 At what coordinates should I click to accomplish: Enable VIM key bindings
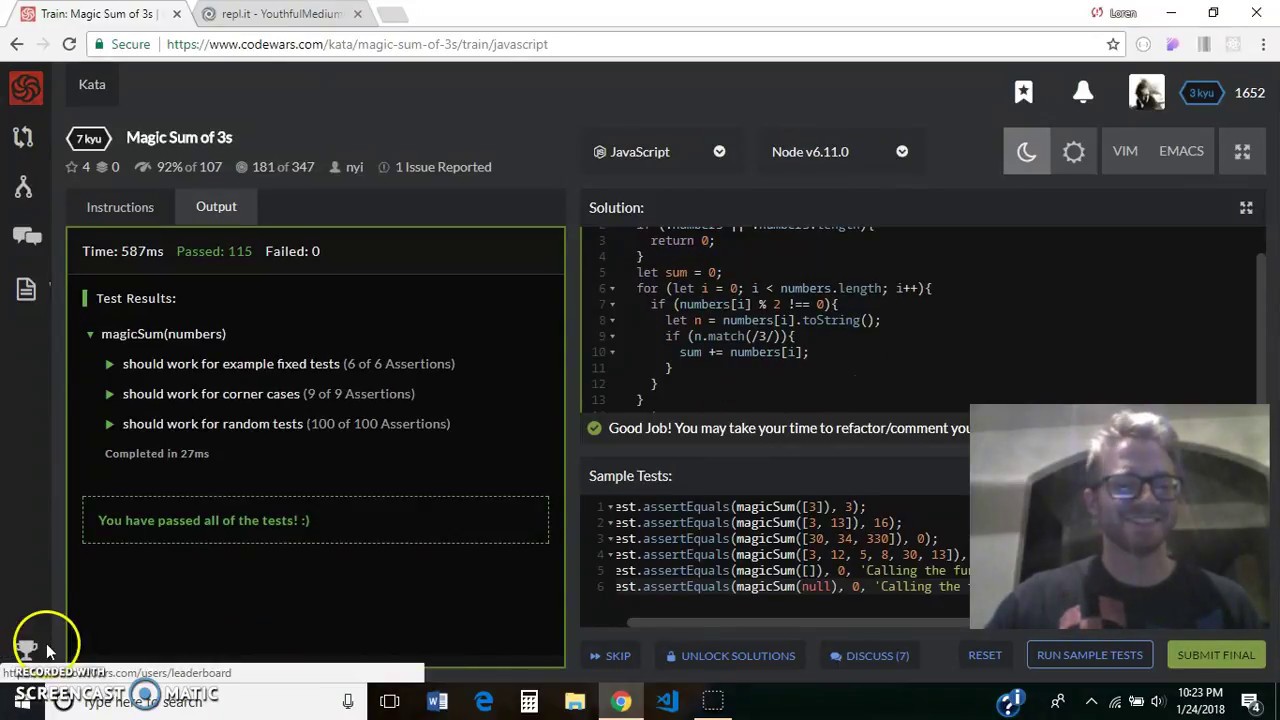click(x=1125, y=151)
